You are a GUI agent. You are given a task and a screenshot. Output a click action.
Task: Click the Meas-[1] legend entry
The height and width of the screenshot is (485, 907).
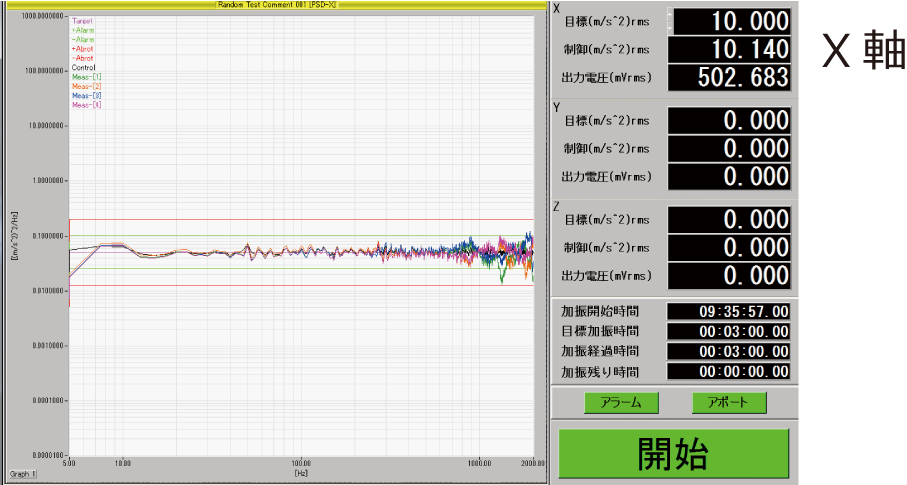click(x=87, y=77)
